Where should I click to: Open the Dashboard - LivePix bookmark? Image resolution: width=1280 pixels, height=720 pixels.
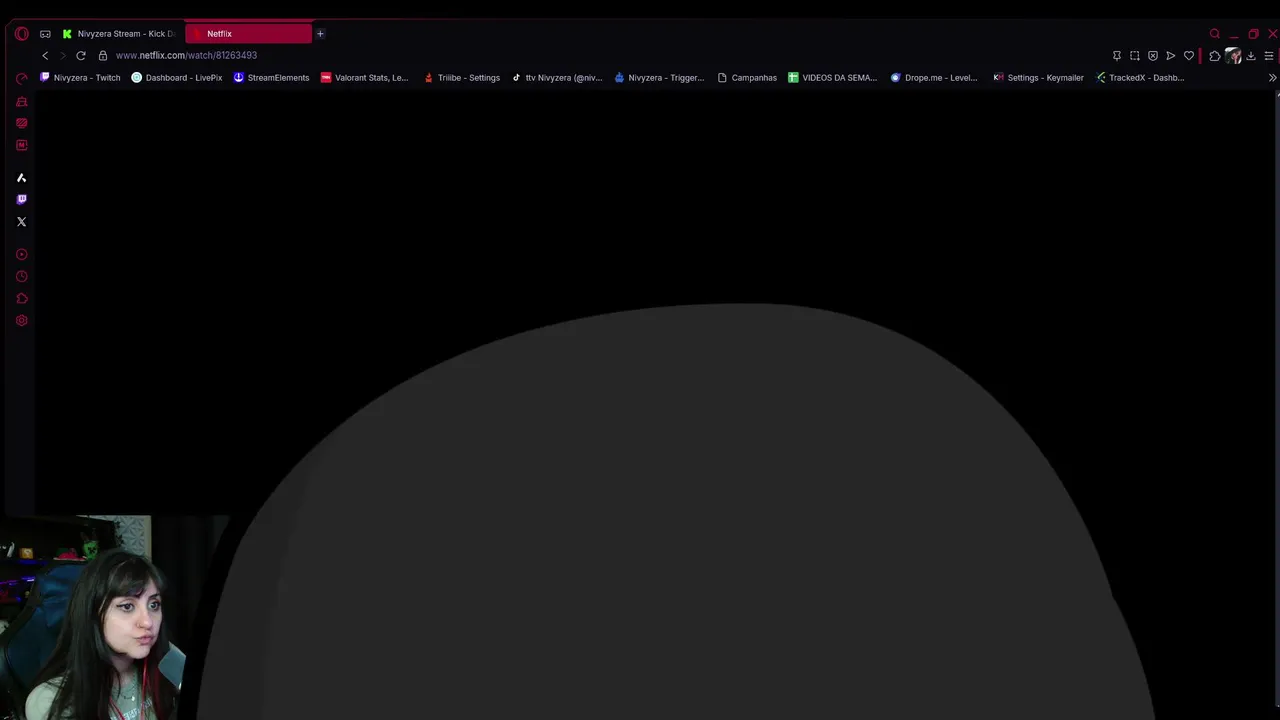click(x=177, y=78)
